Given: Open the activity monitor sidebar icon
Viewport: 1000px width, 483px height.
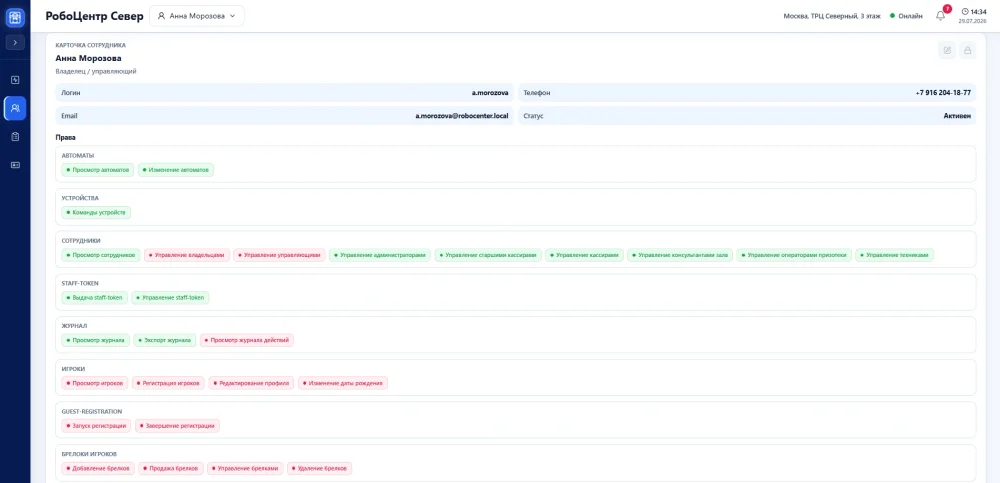Looking at the screenshot, I should tap(15, 80).
